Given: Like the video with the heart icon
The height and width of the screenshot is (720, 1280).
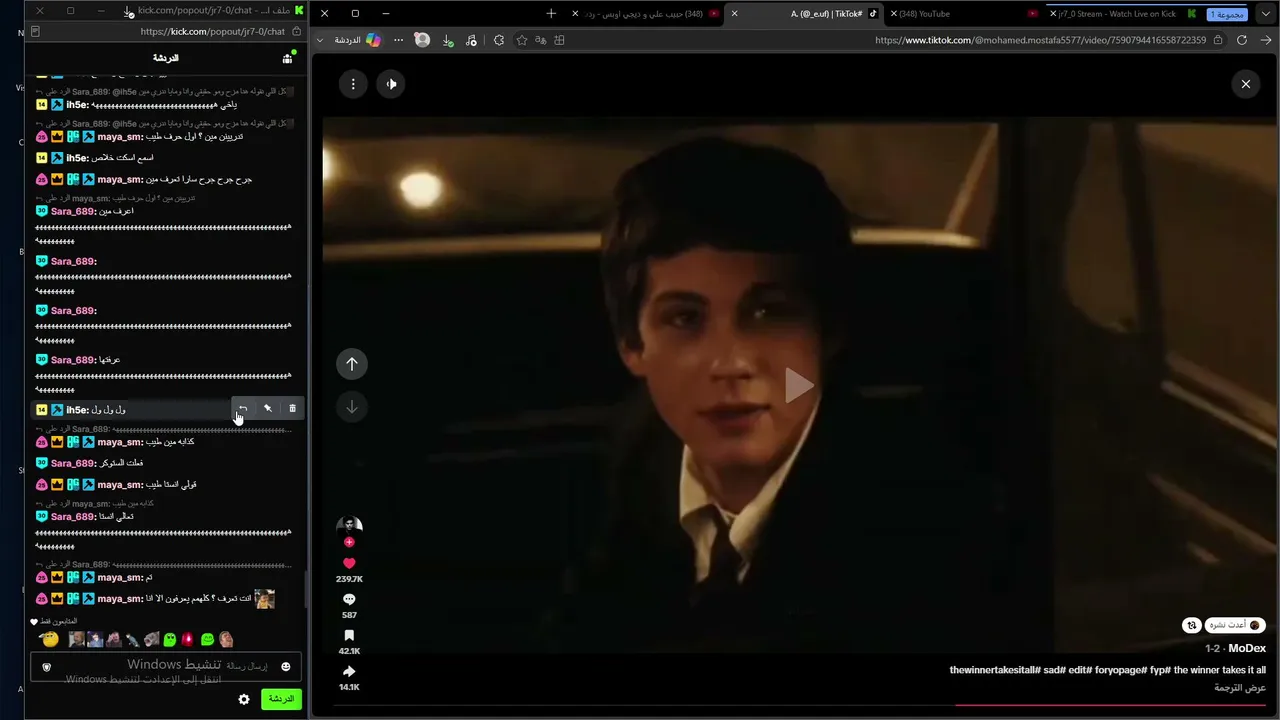Looking at the screenshot, I should [349, 563].
